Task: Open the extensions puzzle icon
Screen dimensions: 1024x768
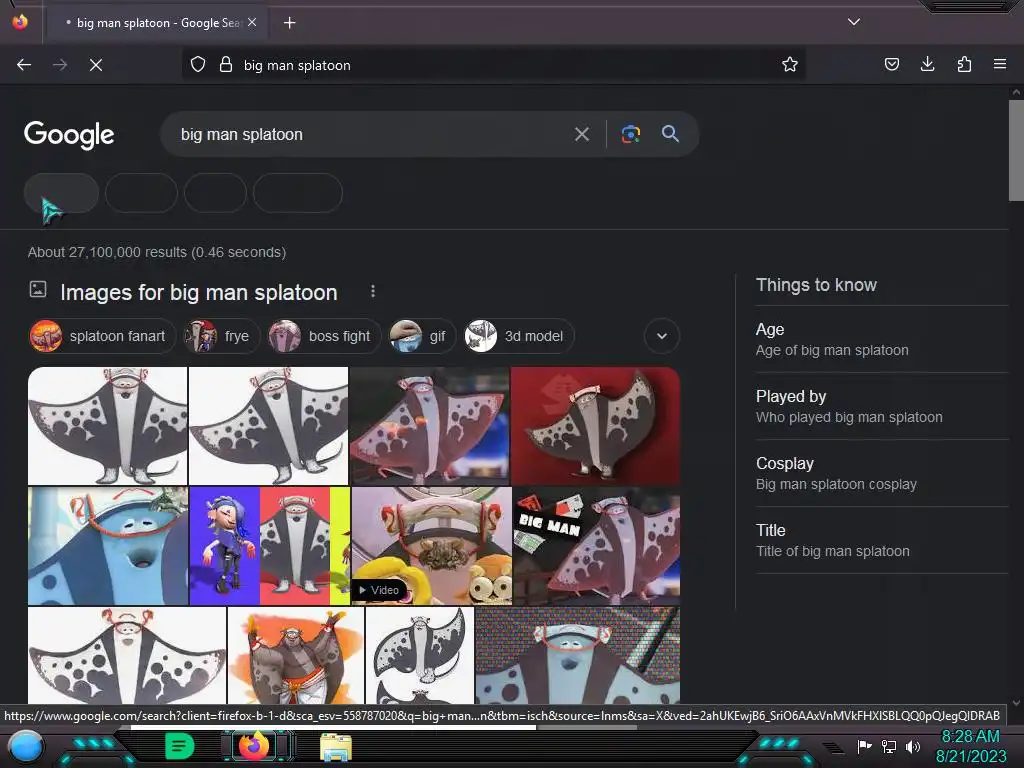Action: click(964, 64)
